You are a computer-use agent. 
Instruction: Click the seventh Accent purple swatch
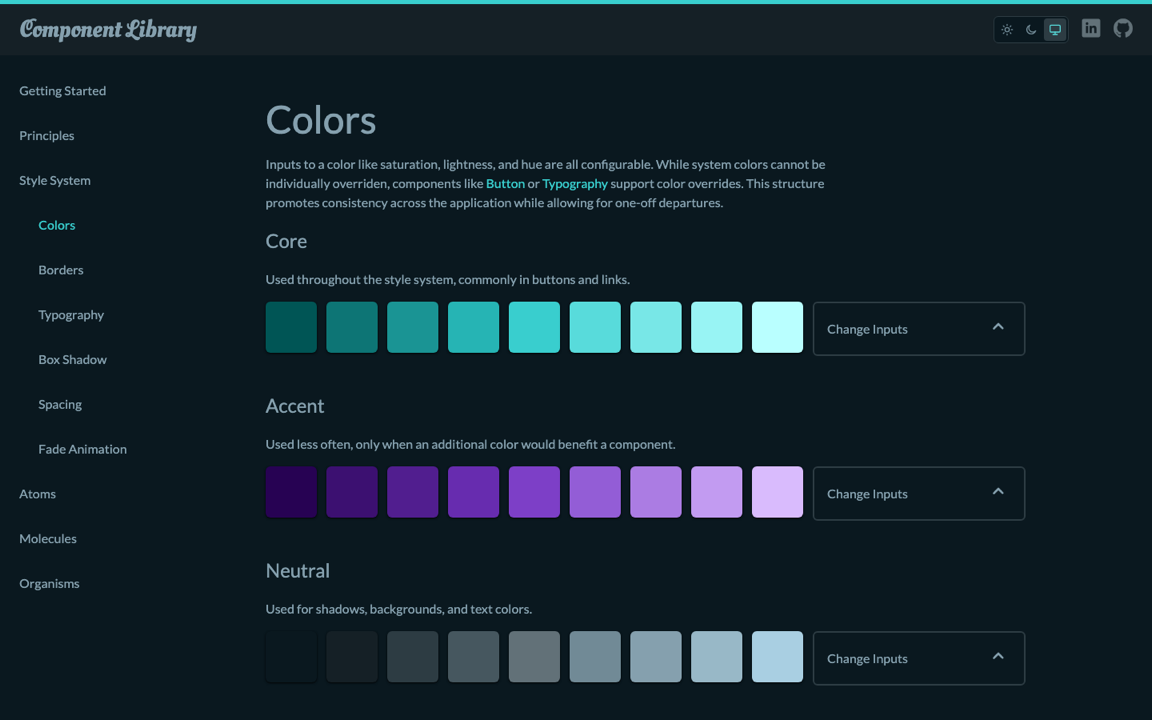pyautogui.click(x=656, y=492)
